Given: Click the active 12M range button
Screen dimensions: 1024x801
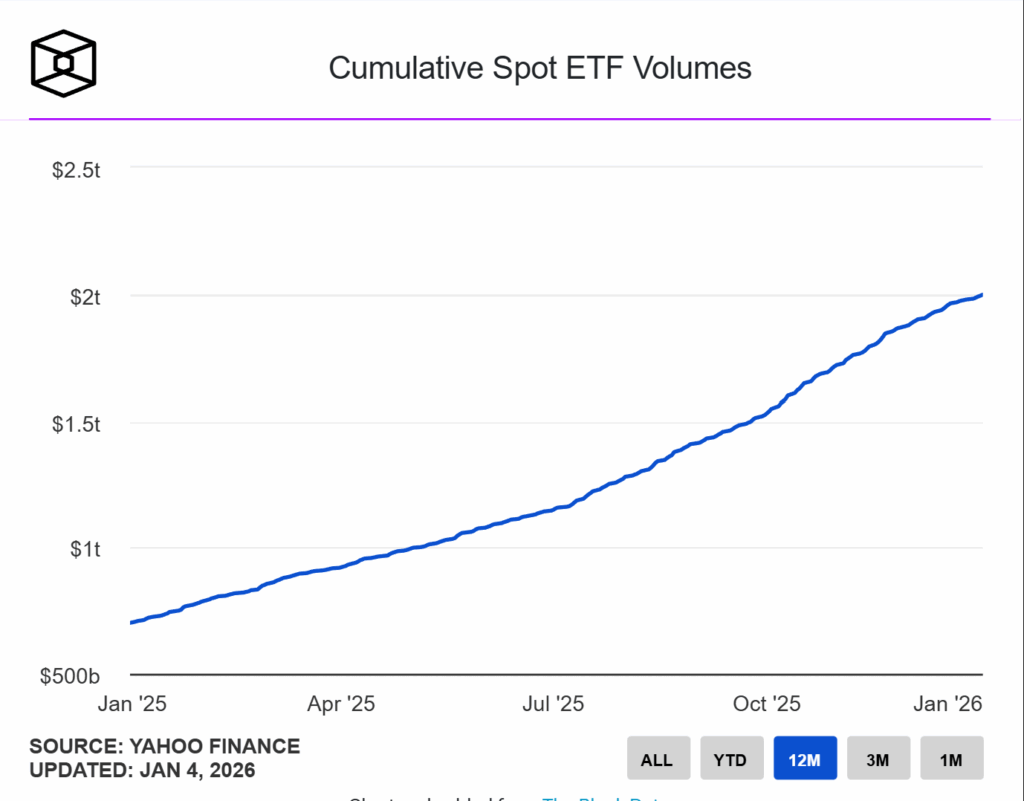Looking at the screenshot, I should click(x=805, y=758).
